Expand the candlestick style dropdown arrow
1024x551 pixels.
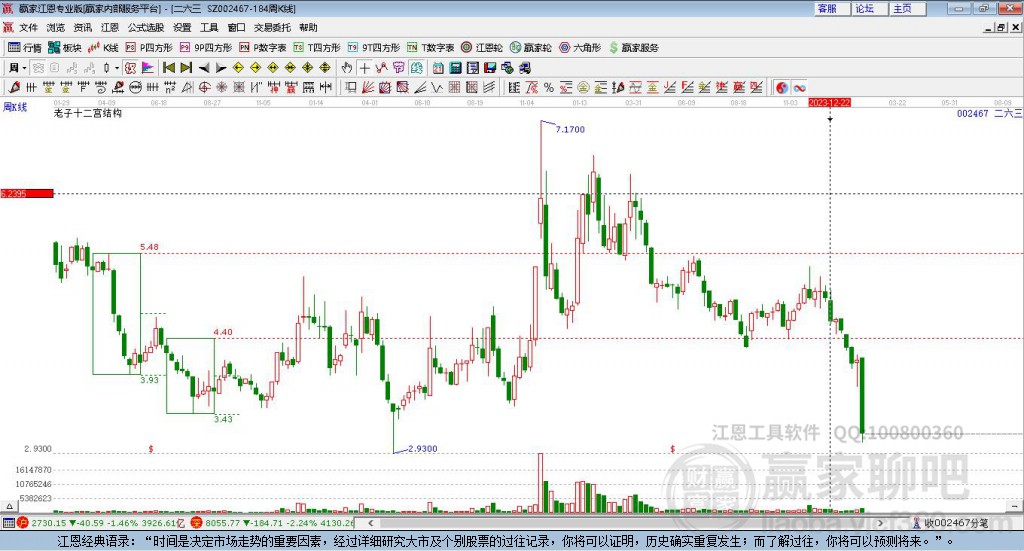pyautogui.click(x=117, y=68)
